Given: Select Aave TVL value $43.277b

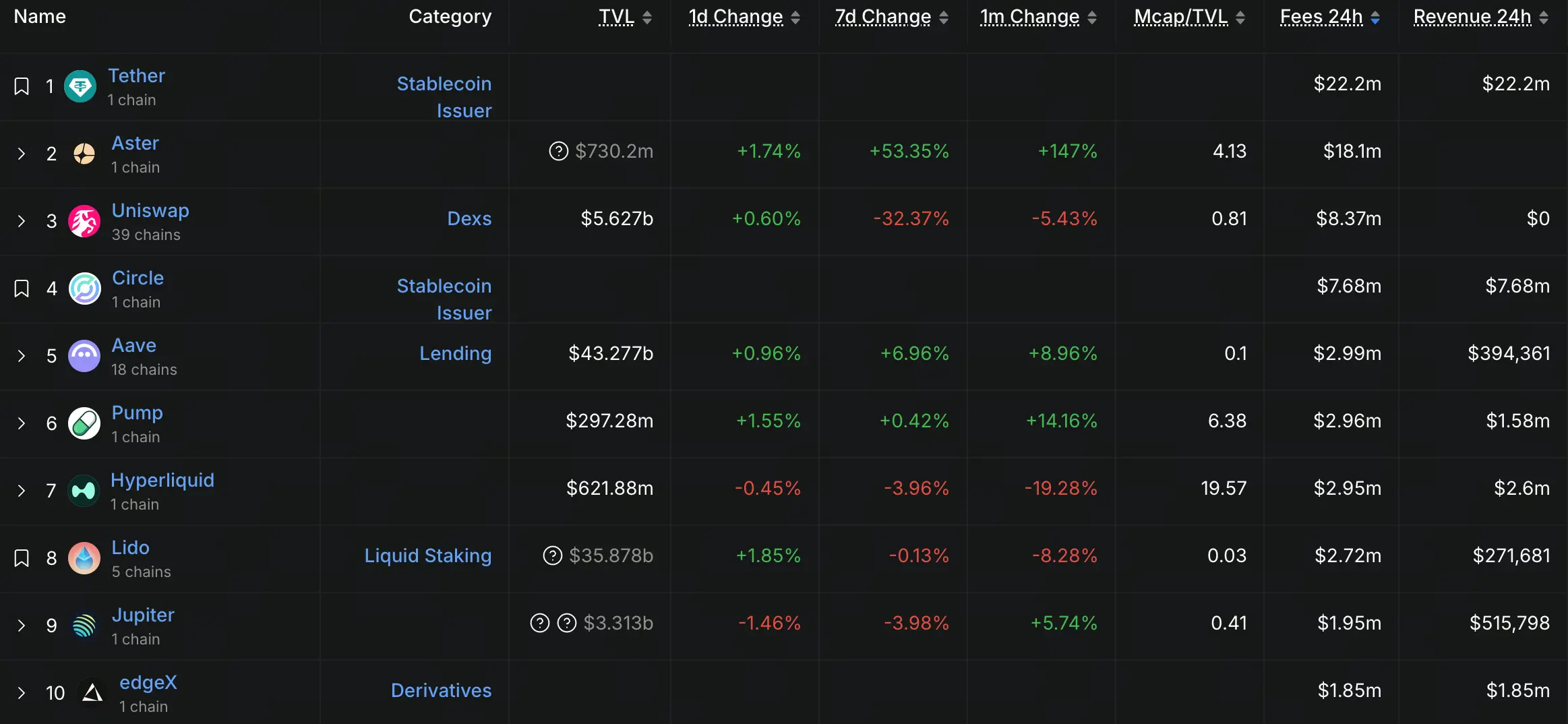Looking at the screenshot, I should (x=611, y=353).
